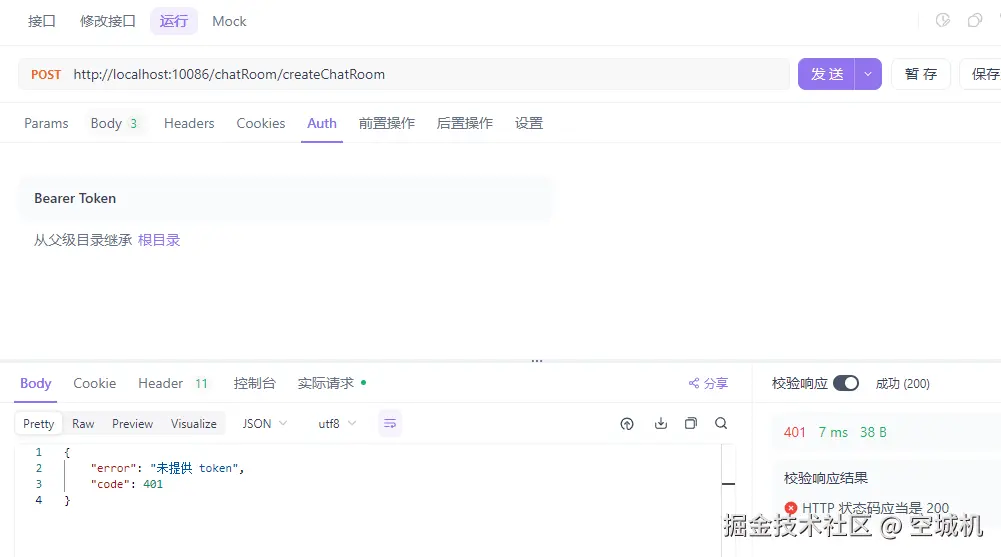Open the 成功 (200) response selector
Viewport: 1001px width, 557px height.
(x=903, y=383)
